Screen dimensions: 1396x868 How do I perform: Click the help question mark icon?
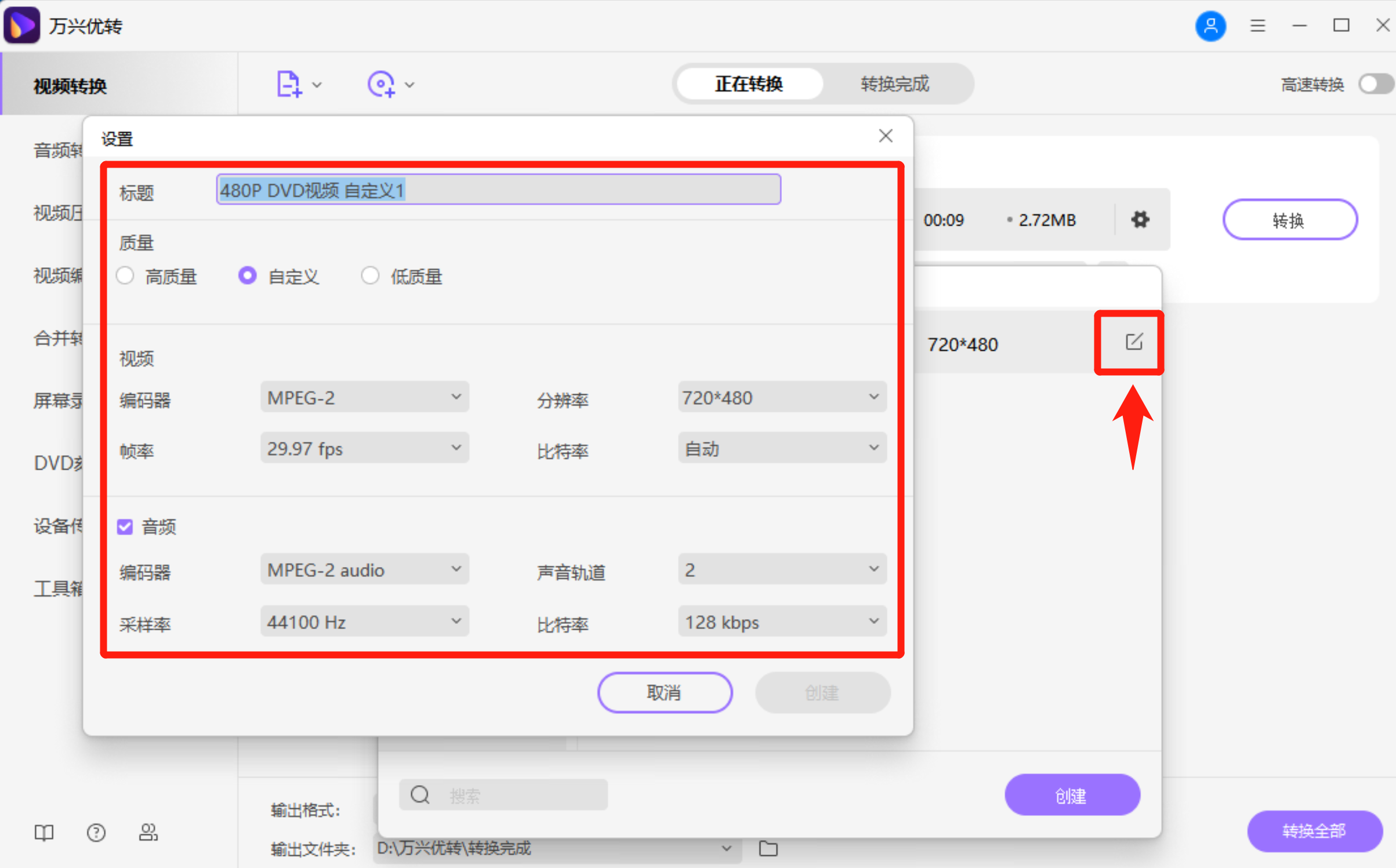[96, 833]
